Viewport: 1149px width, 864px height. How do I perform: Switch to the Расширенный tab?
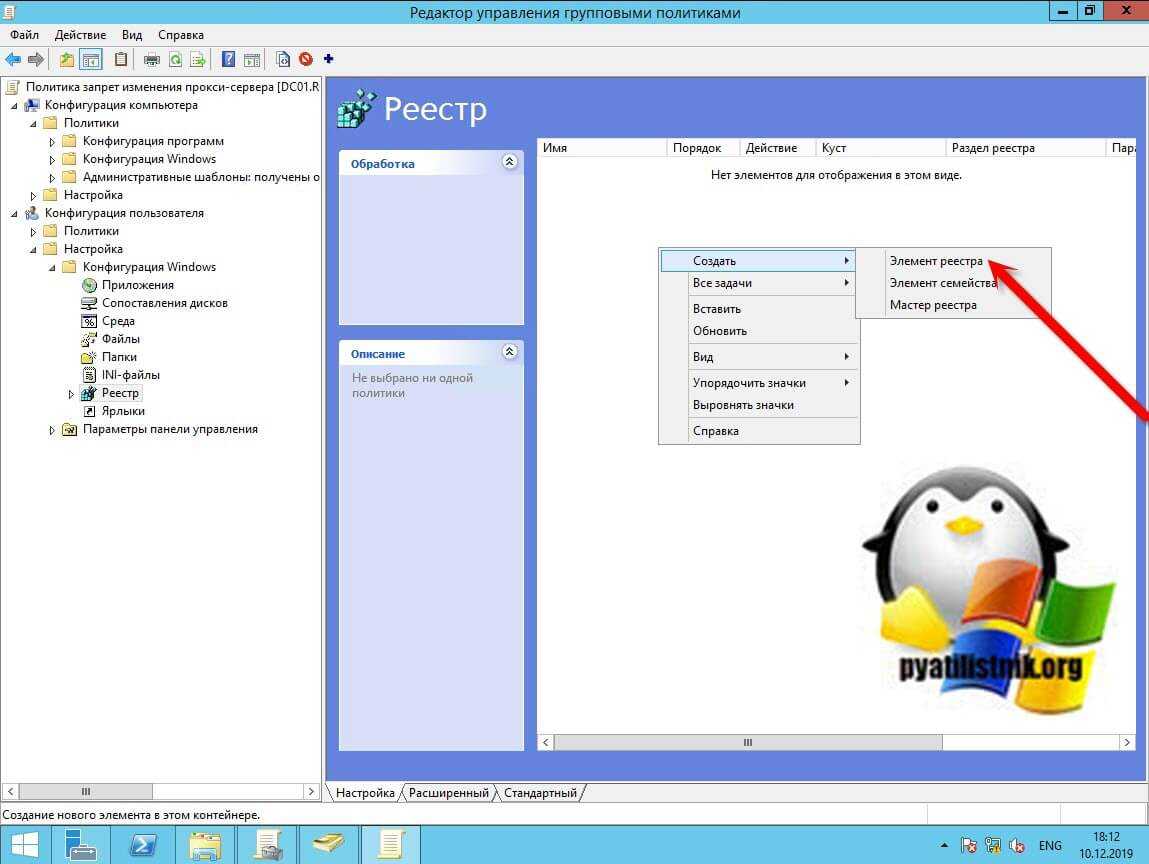[449, 793]
